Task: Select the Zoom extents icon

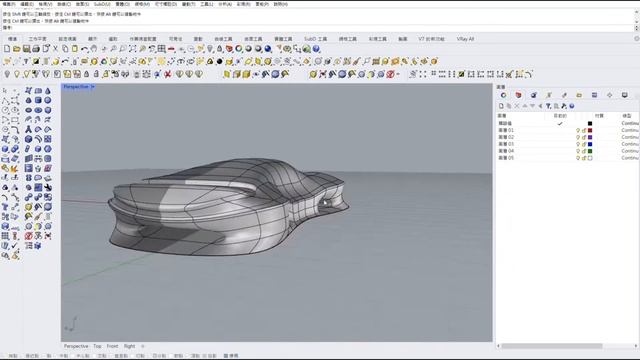Action: tap(133, 49)
